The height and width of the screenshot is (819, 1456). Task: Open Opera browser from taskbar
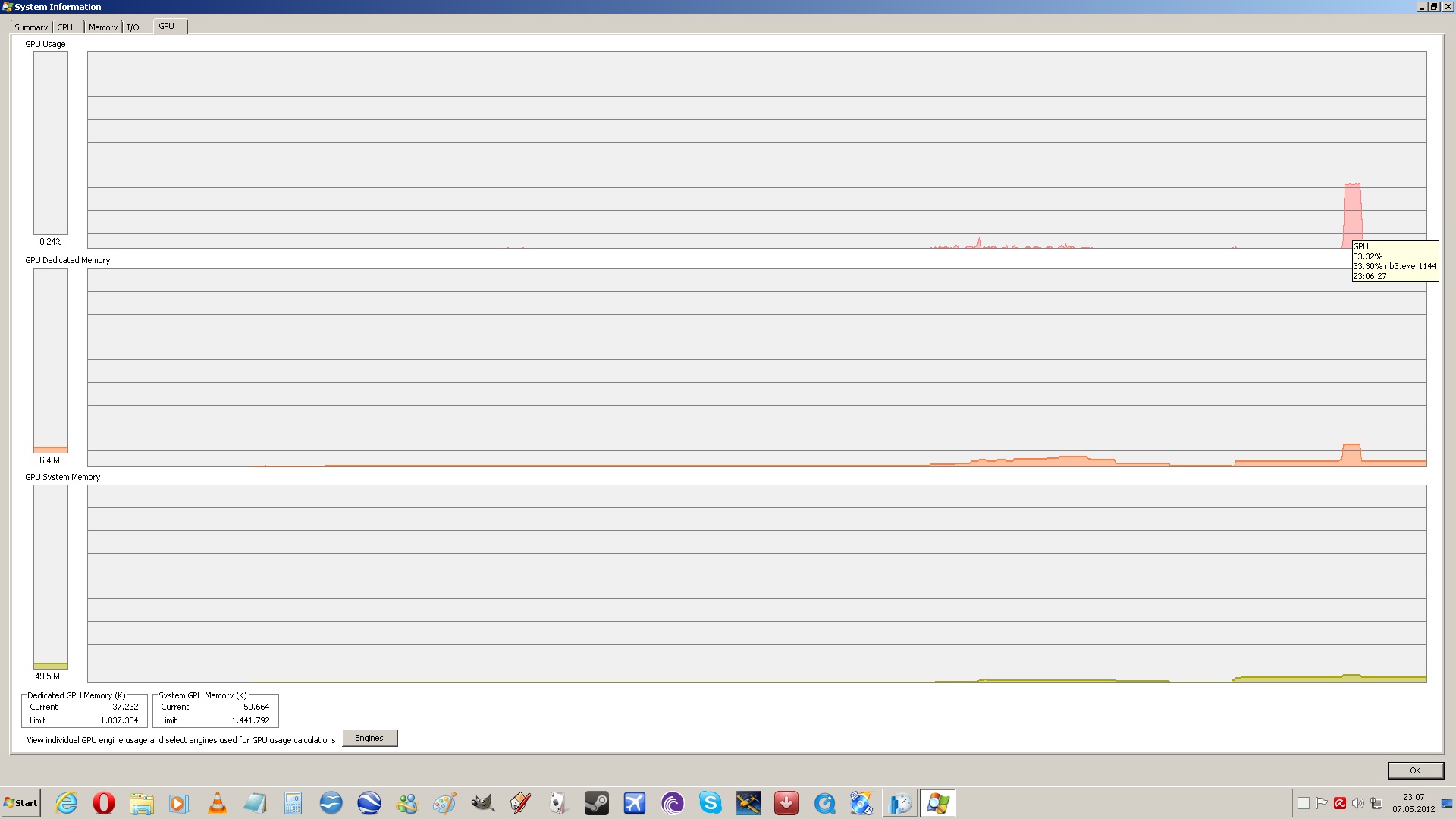coord(104,803)
